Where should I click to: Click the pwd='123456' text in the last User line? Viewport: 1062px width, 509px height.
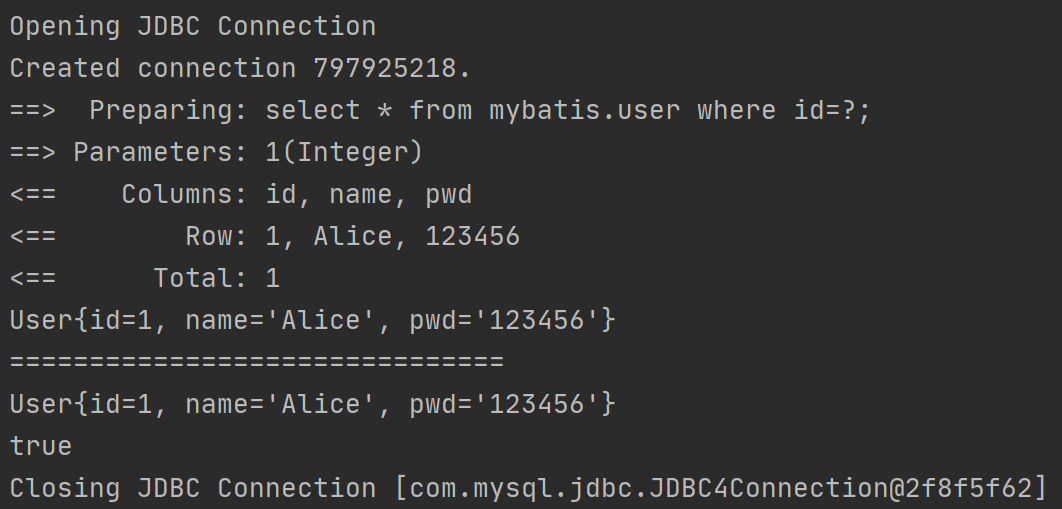(513, 404)
